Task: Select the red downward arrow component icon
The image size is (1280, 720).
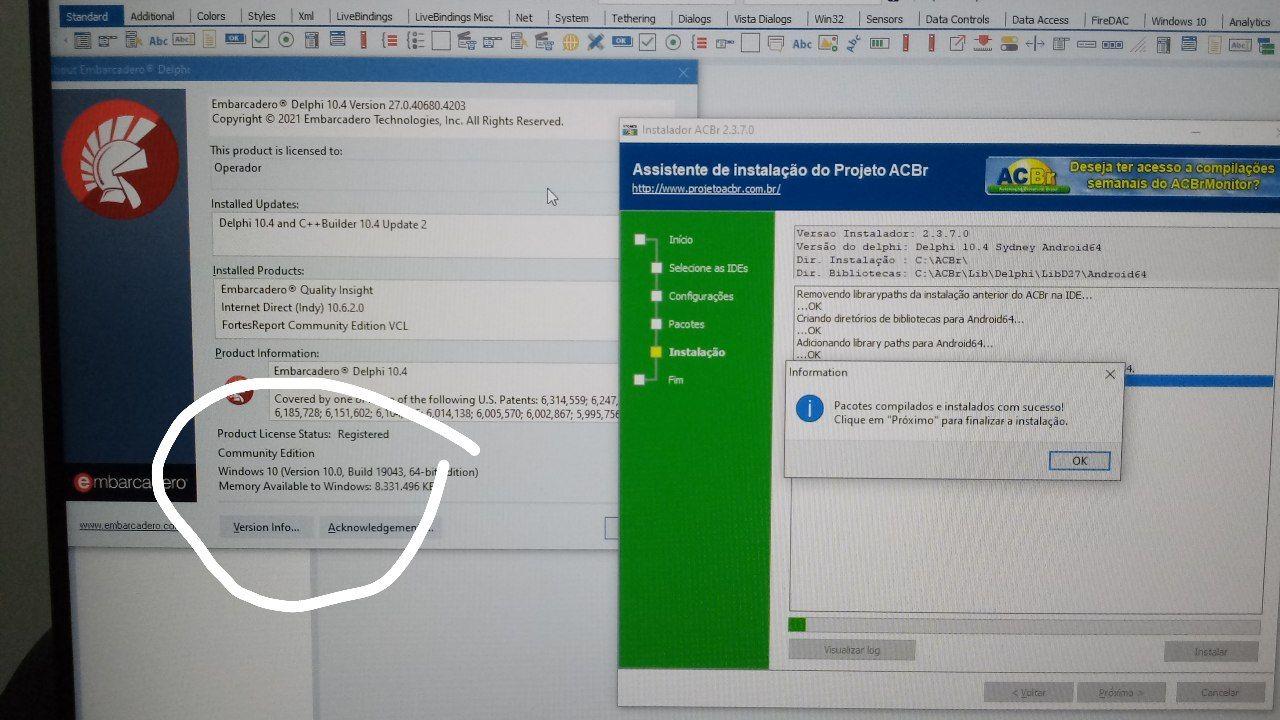Action: (982, 43)
